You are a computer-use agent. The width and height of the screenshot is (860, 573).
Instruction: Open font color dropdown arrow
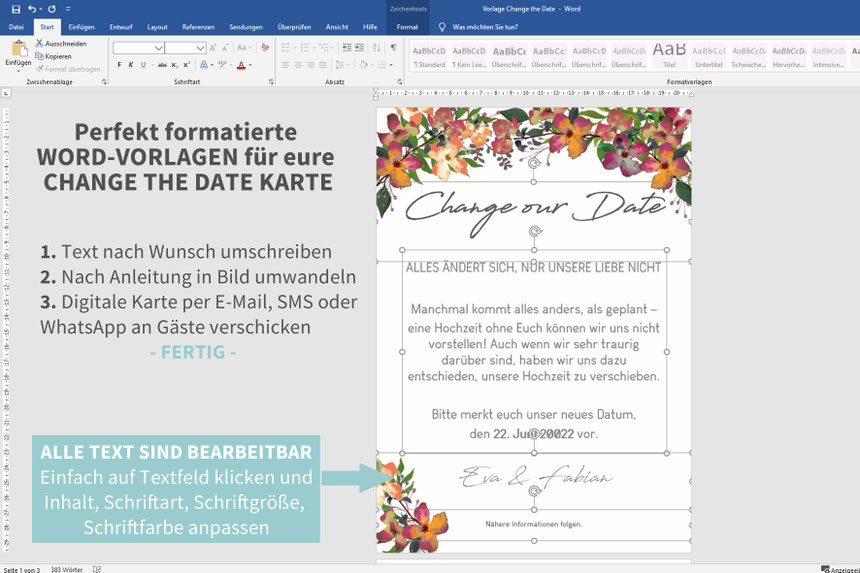250,65
